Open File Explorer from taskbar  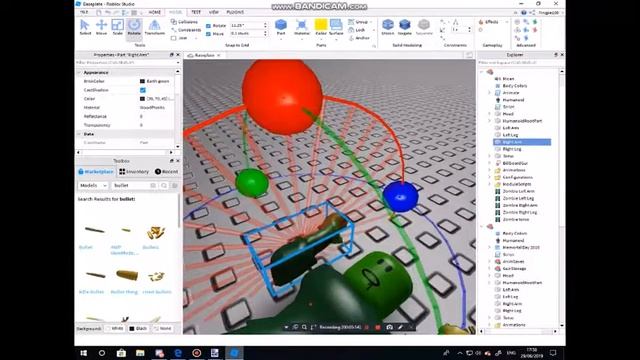tap(140, 353)
